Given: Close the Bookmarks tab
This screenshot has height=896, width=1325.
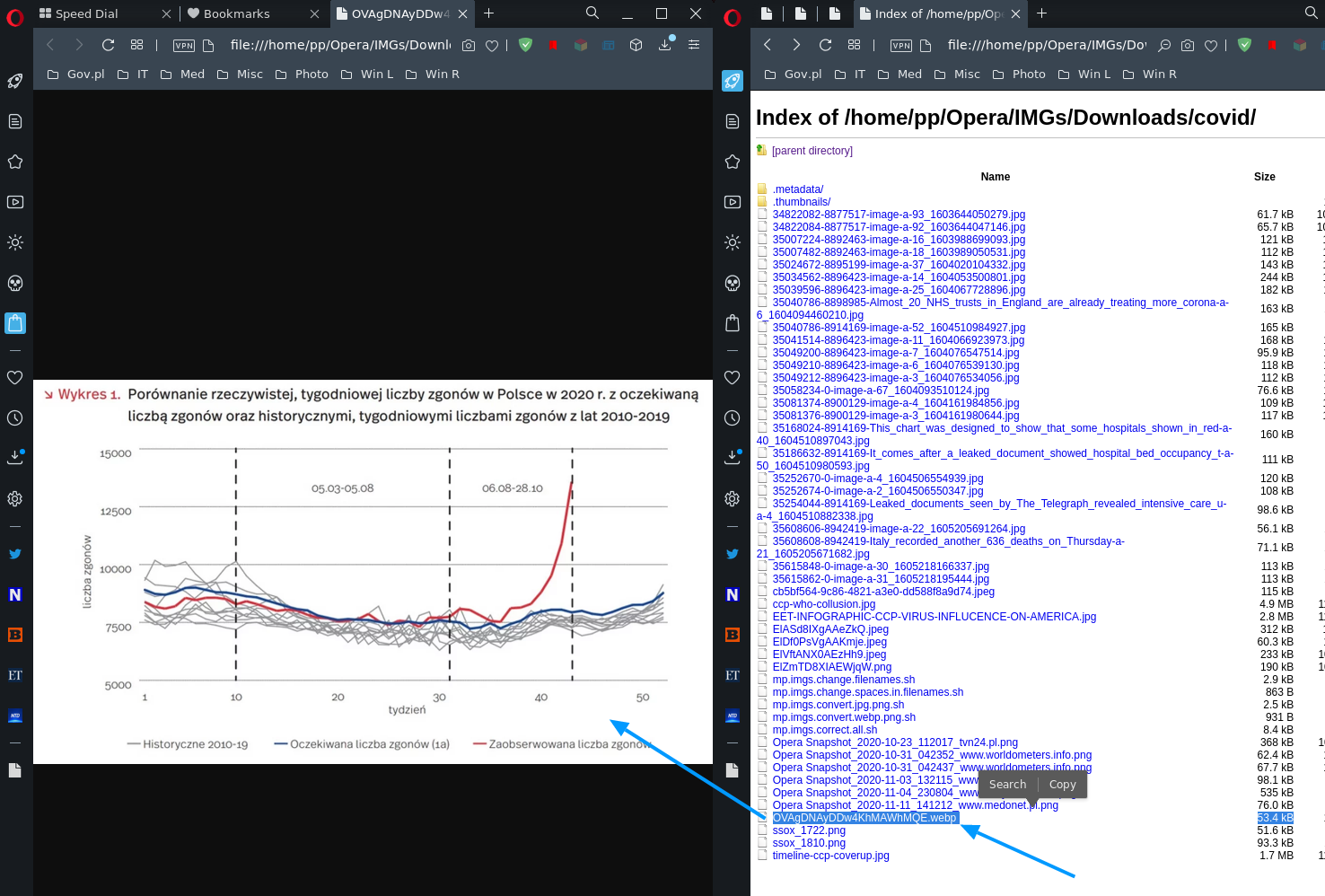Looking at the screenshot, I should pyautogui.click(x=314, y=13).
